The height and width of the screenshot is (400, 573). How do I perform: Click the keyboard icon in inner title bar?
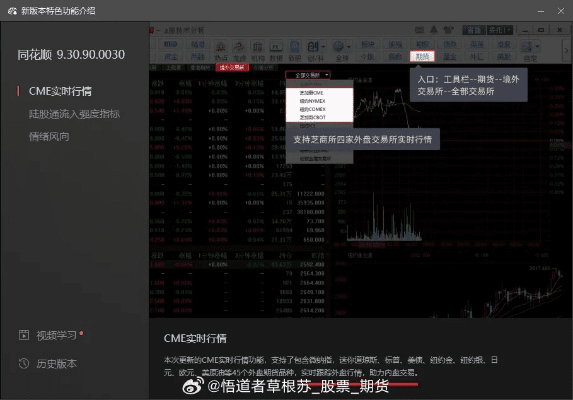420,30
